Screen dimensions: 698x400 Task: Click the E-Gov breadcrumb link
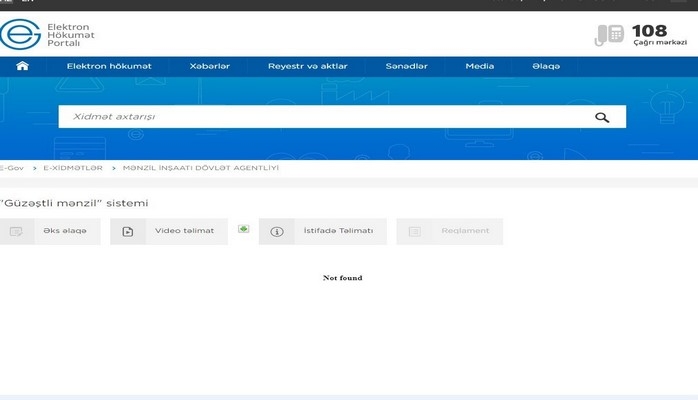(12, 168)
